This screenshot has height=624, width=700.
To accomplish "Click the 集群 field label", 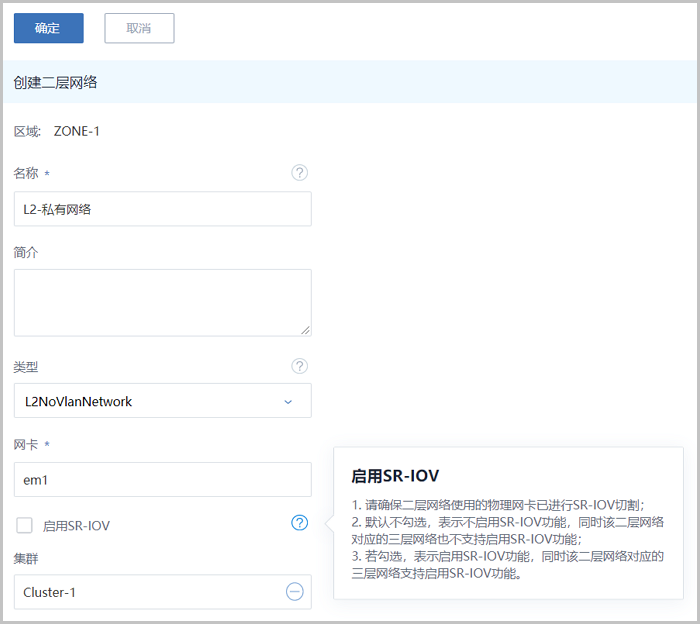I will click(26, 557).
